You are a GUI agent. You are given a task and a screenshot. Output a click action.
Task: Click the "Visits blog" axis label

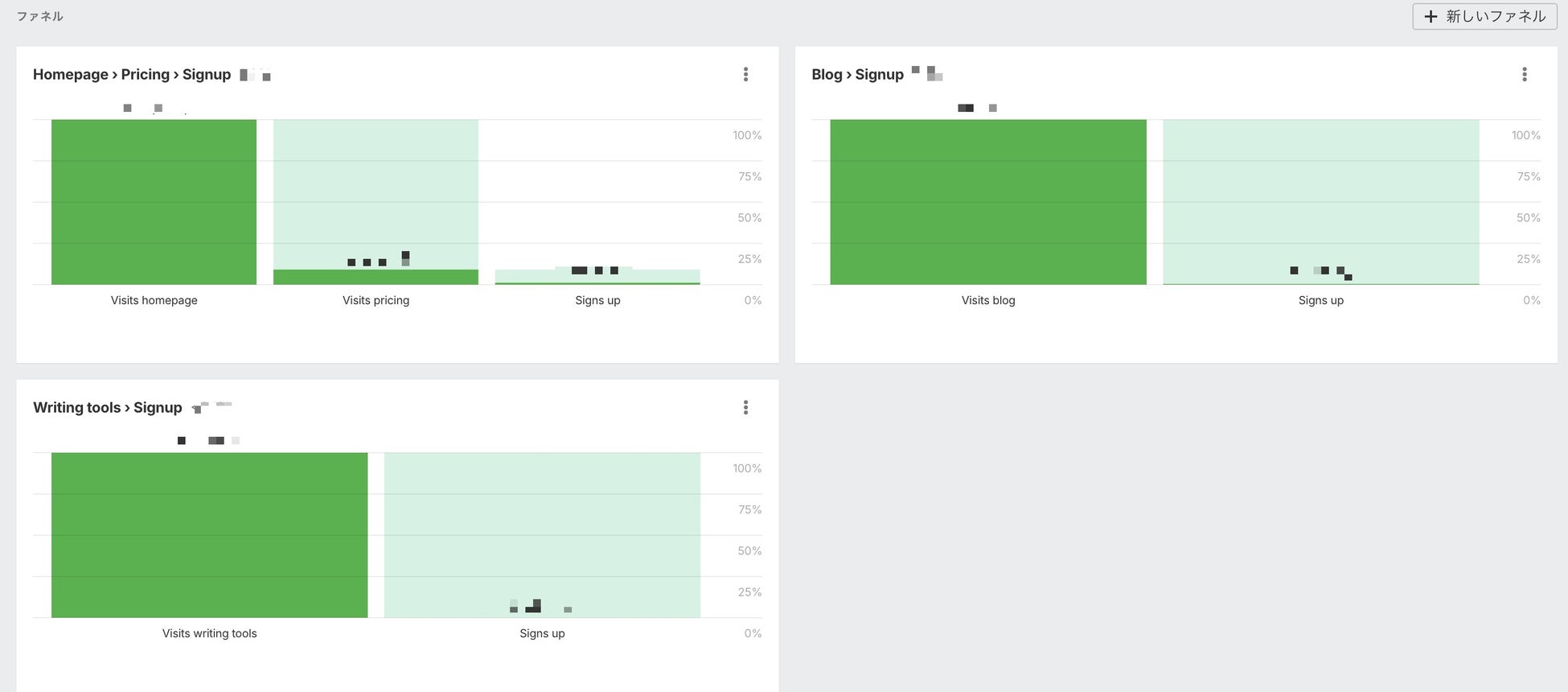988,300
